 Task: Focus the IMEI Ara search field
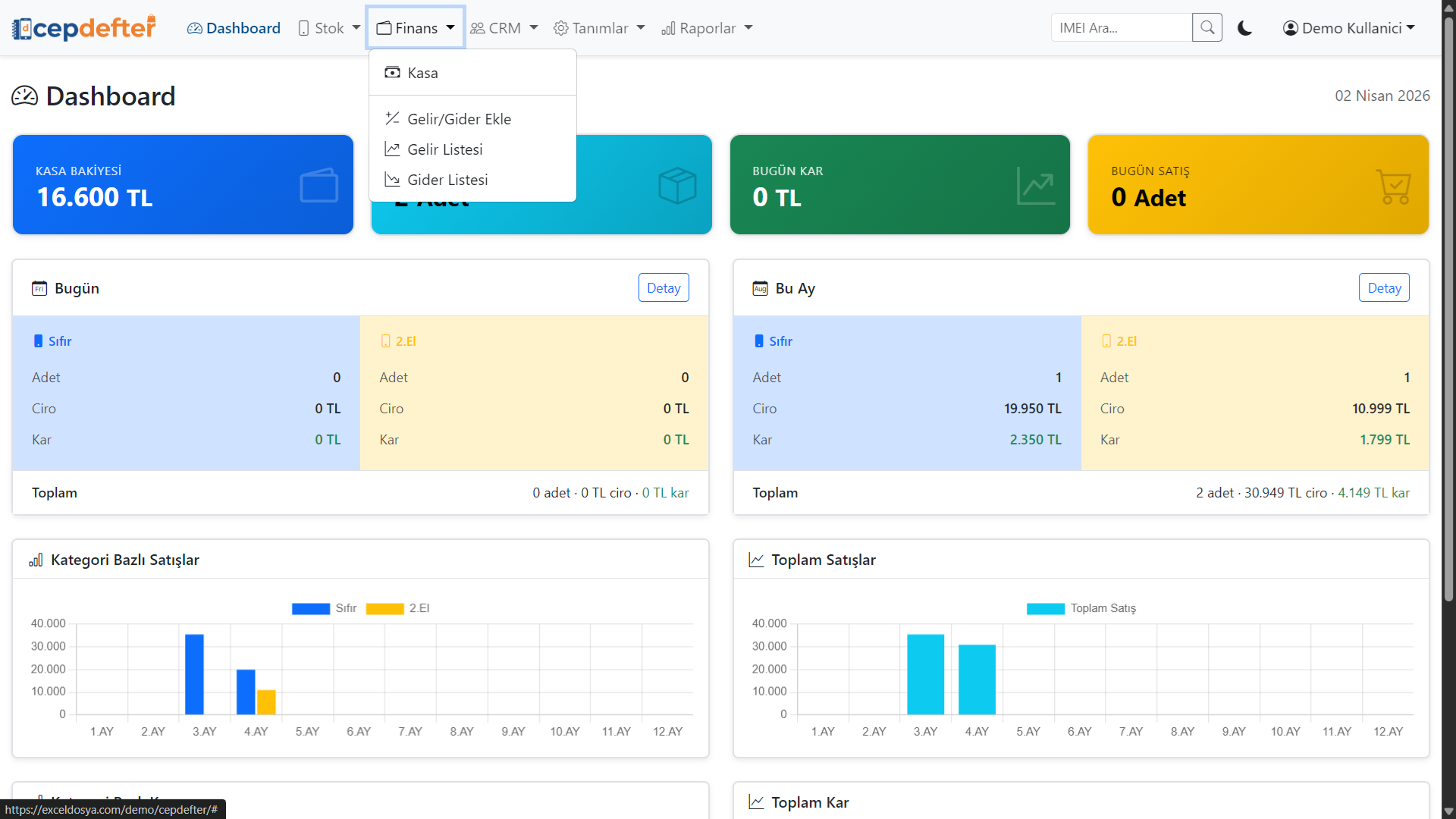(x=1121, y=28)
